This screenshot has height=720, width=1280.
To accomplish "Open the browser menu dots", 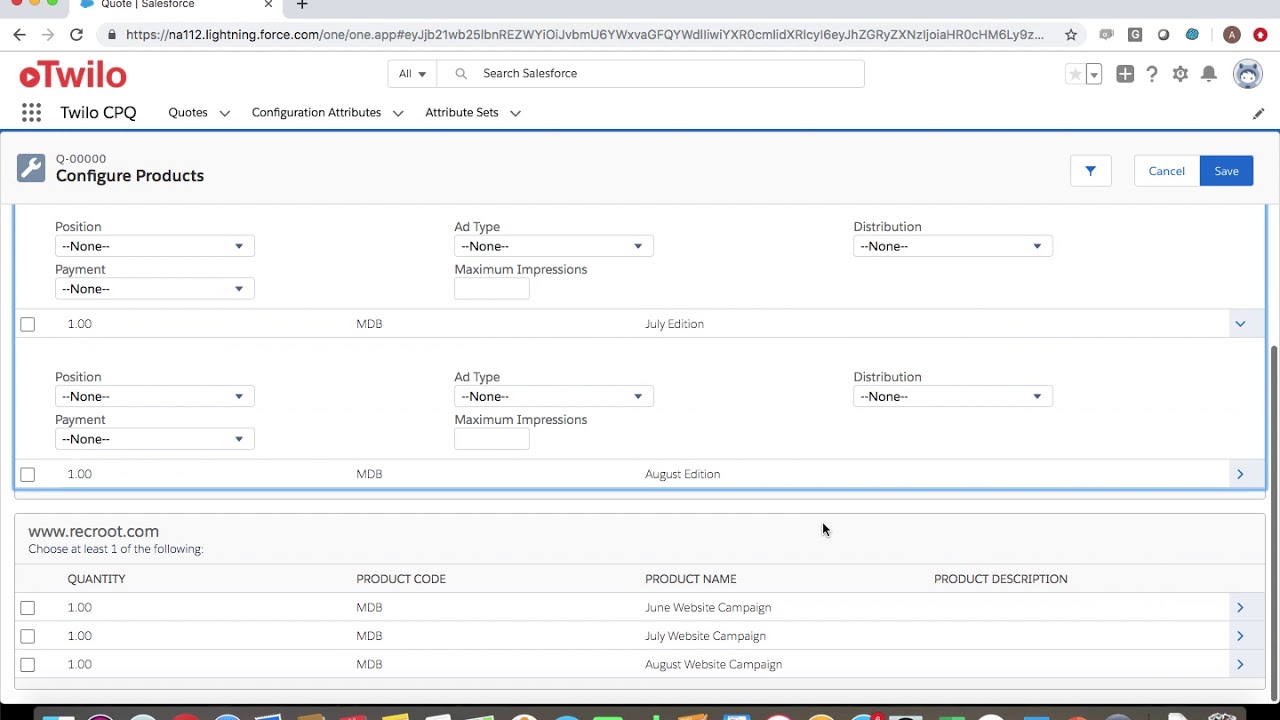I will click(x=1261, y=35).
